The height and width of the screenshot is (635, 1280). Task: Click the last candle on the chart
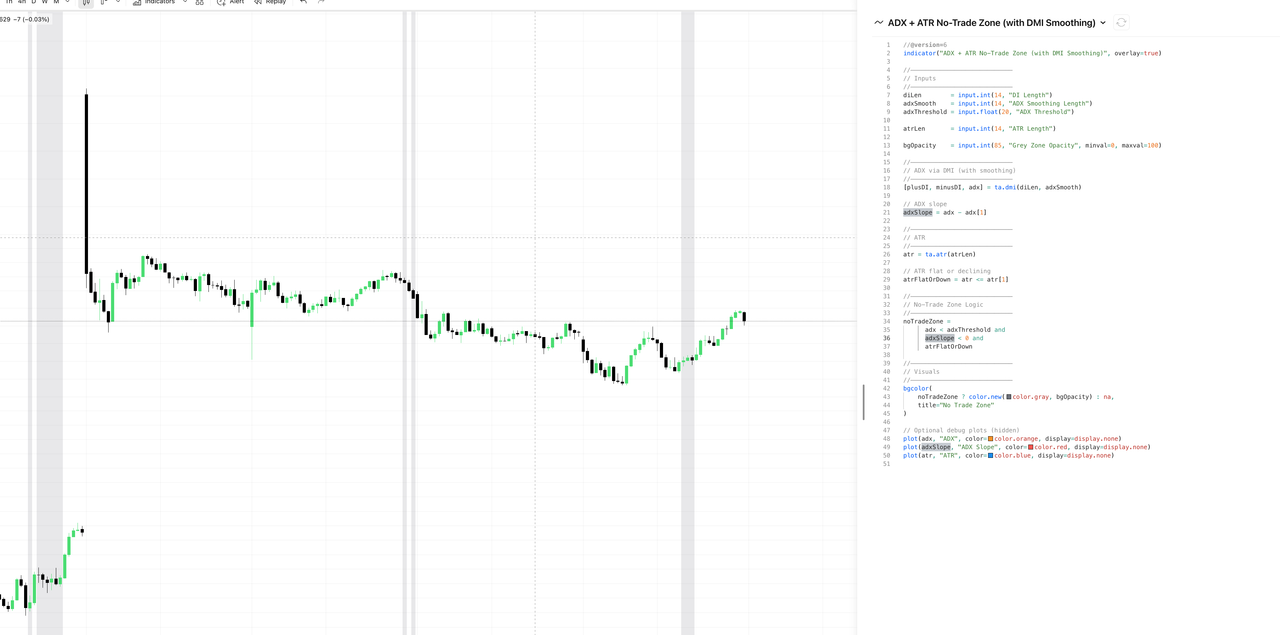(744, 318)
